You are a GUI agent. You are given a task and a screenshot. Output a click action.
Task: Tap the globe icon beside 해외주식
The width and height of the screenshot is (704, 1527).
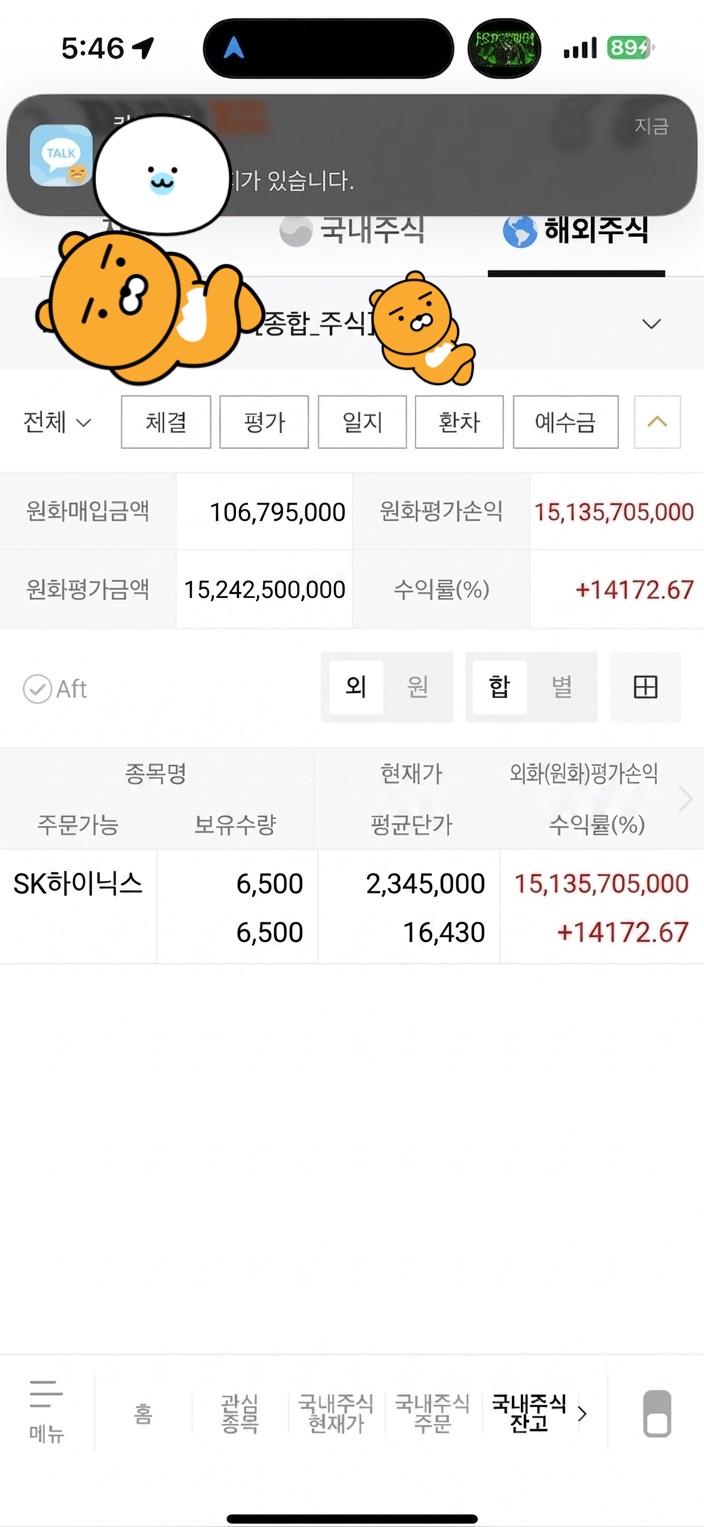pos(519,231)
